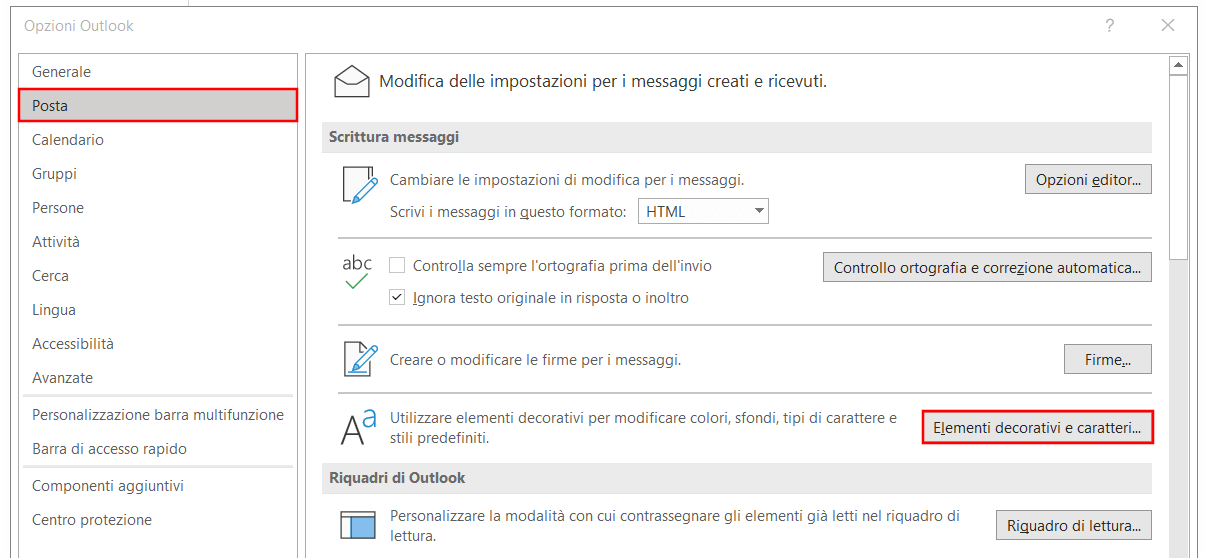Click the scrollbar up arrow
This screenshot has height=558, width=1205.
click(x=1178, y=66)
